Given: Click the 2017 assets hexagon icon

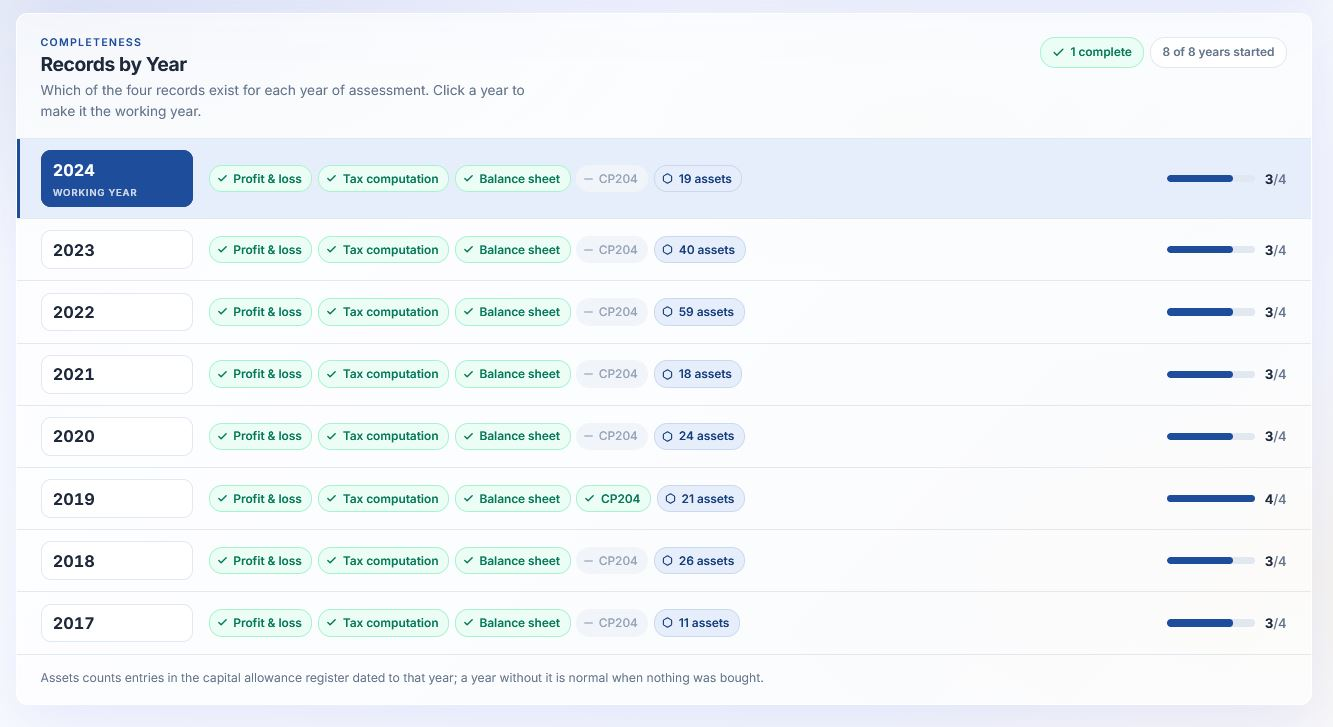Looking at the screenshot, I should click(667, 623).
